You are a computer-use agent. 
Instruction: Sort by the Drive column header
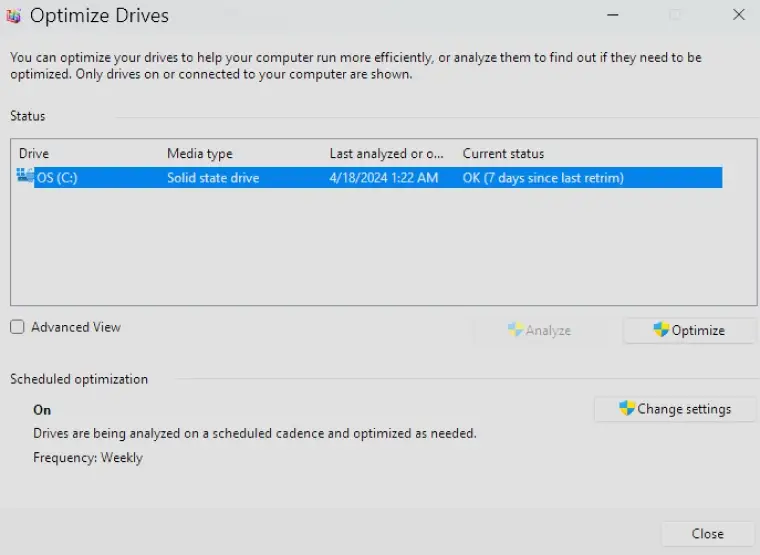(34, 154)
